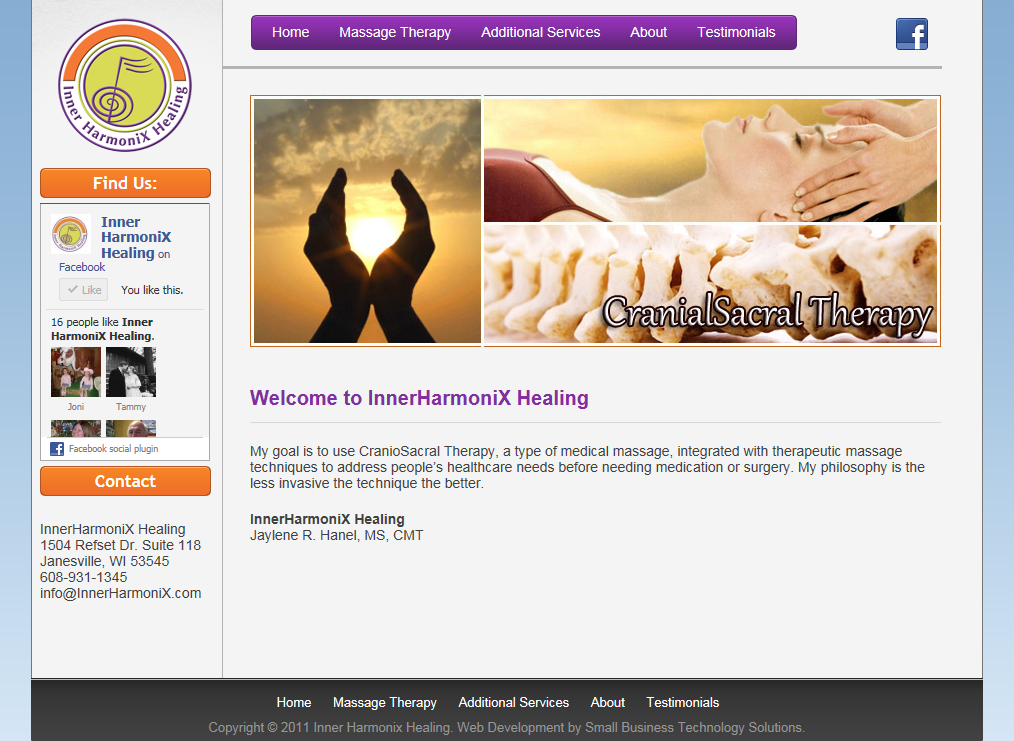Click the footer Massage Therapy link
This screenshot has height=741, width=1014.
[385, 702]
